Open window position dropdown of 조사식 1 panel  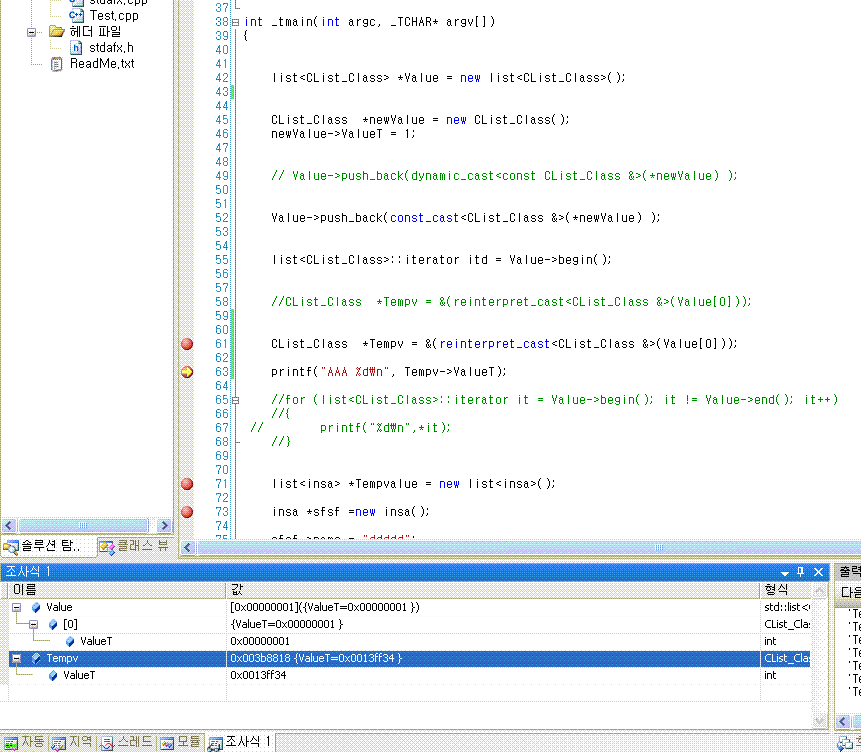[x=784, y=572]
